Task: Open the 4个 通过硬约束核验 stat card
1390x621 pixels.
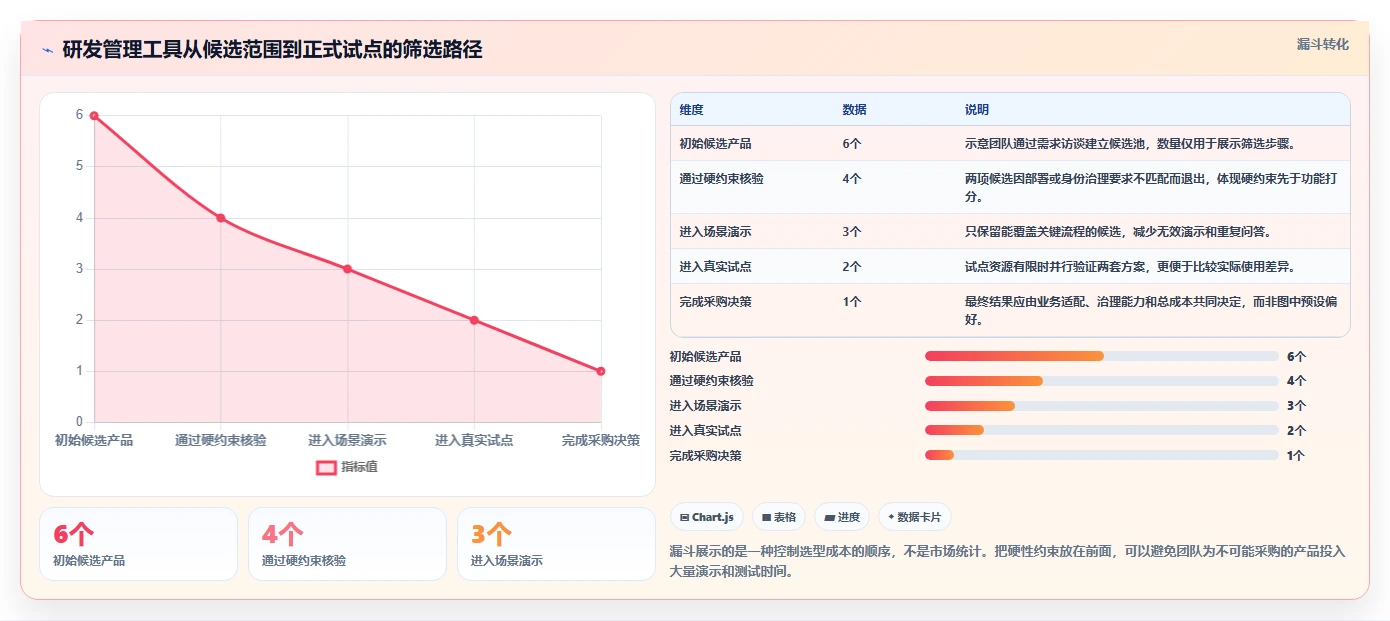Action: pos(347,544)
